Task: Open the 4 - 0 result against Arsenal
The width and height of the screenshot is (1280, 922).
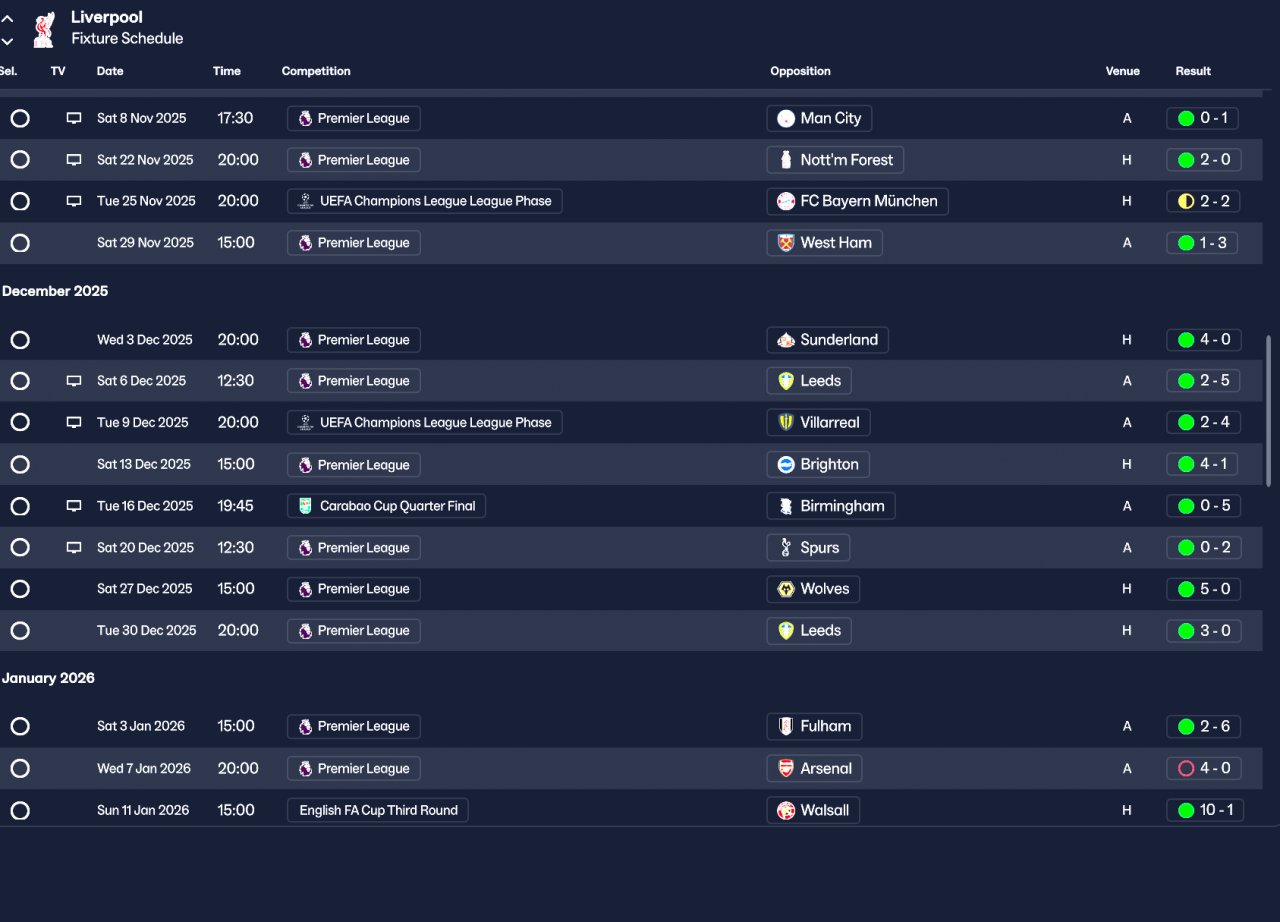Action: coord(1204,768)
